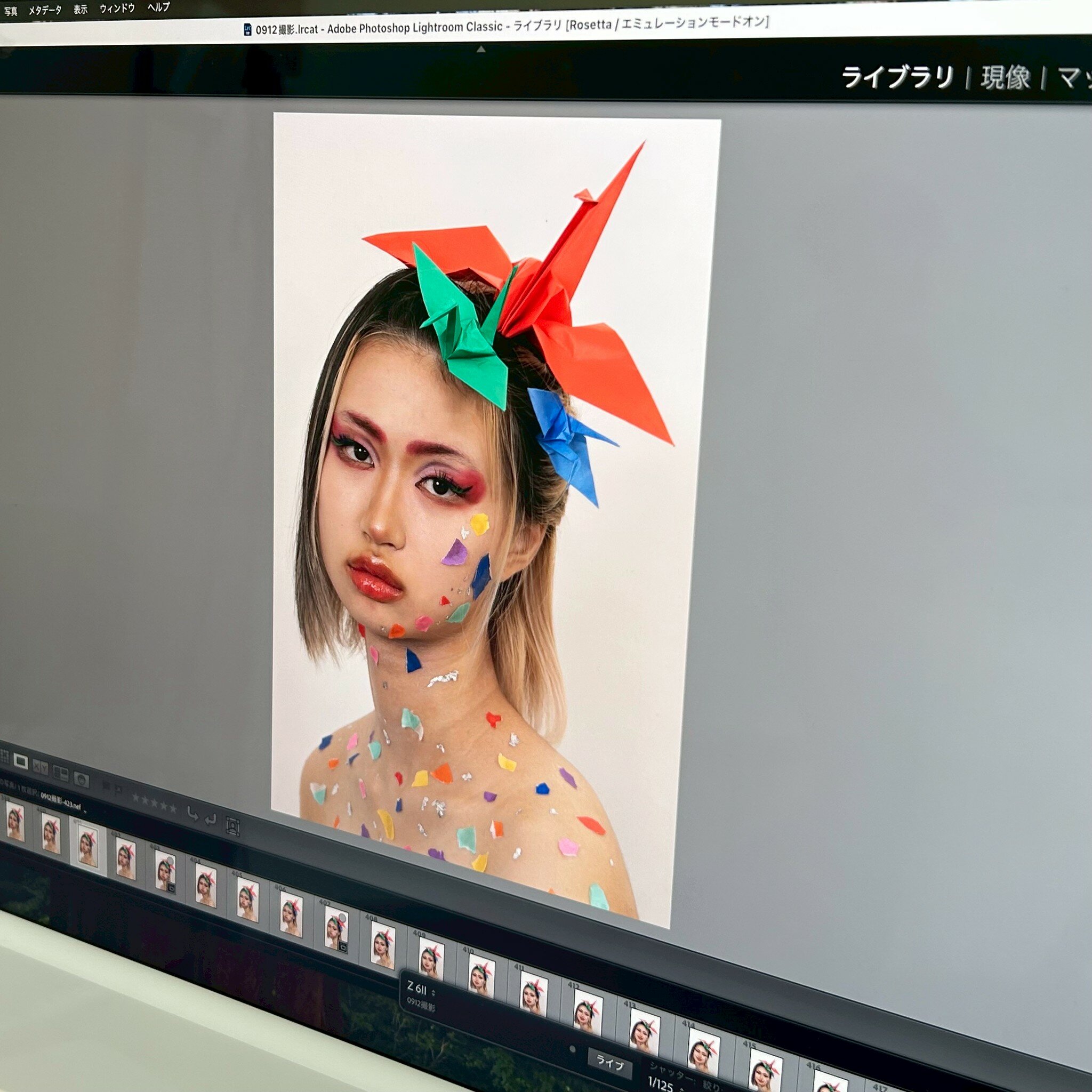The image size is (1092, 1092).
Task: Collapse the top panel with the triangle
Action: [481, 50]
